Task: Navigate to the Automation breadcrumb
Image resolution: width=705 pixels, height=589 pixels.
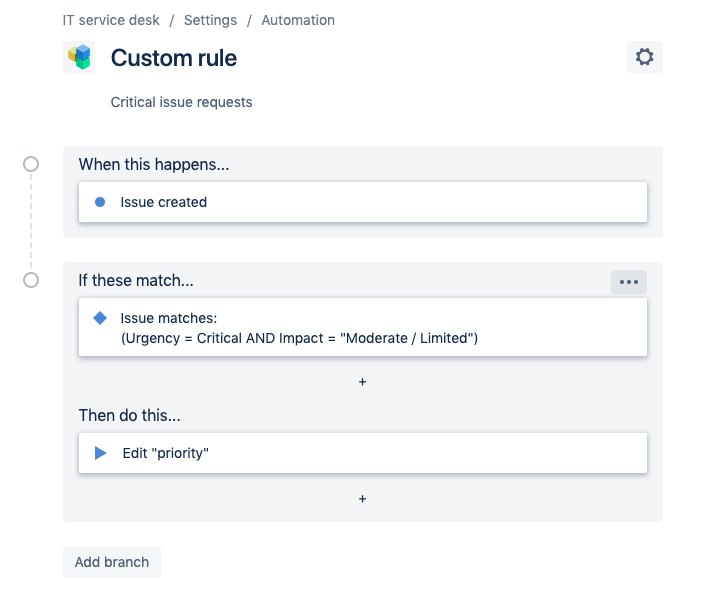Action: point(298,20)
